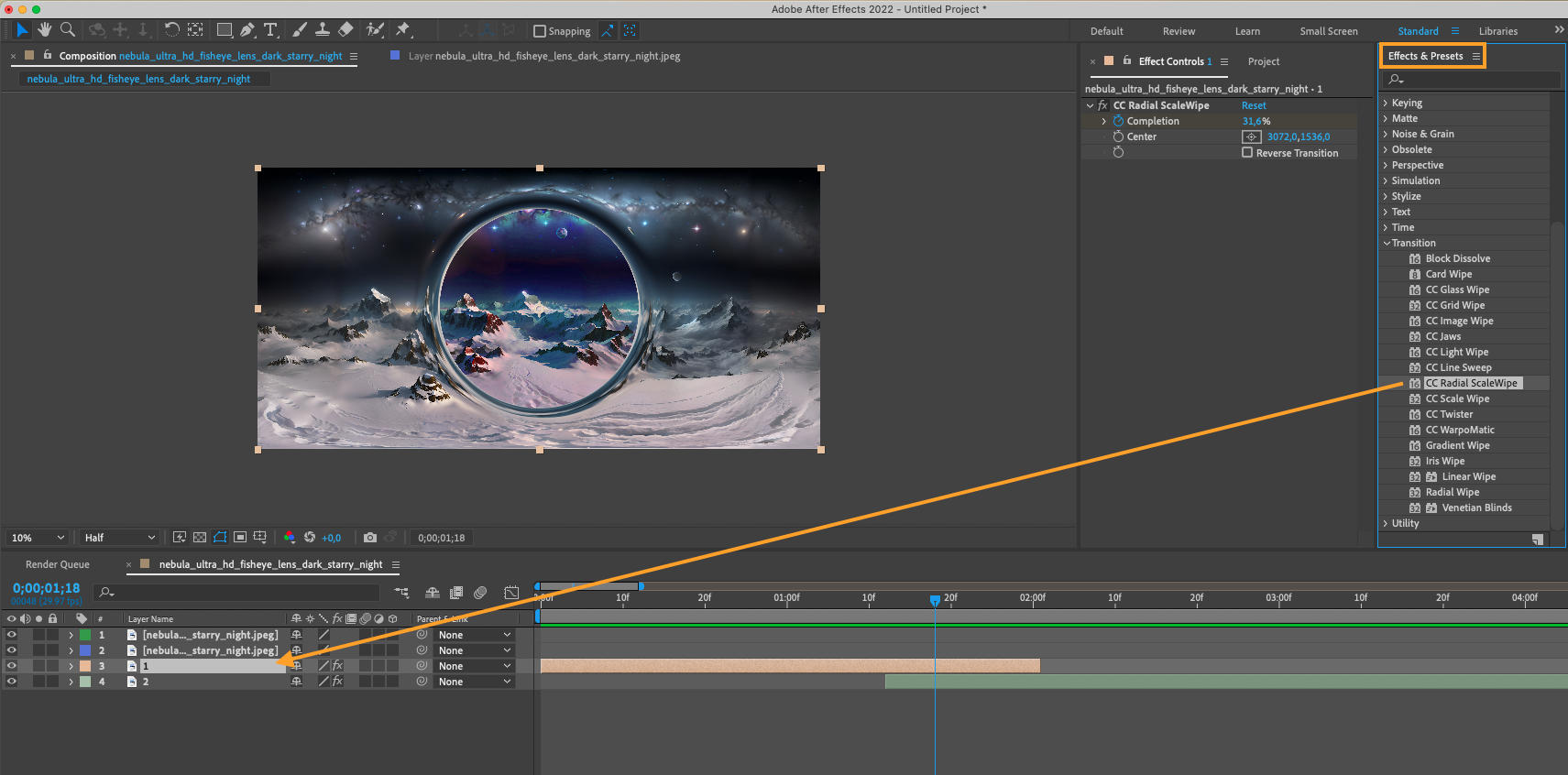Switch to the Project panel tab
Viewport: 1568px width, 775px height.
coord(1263,61)
